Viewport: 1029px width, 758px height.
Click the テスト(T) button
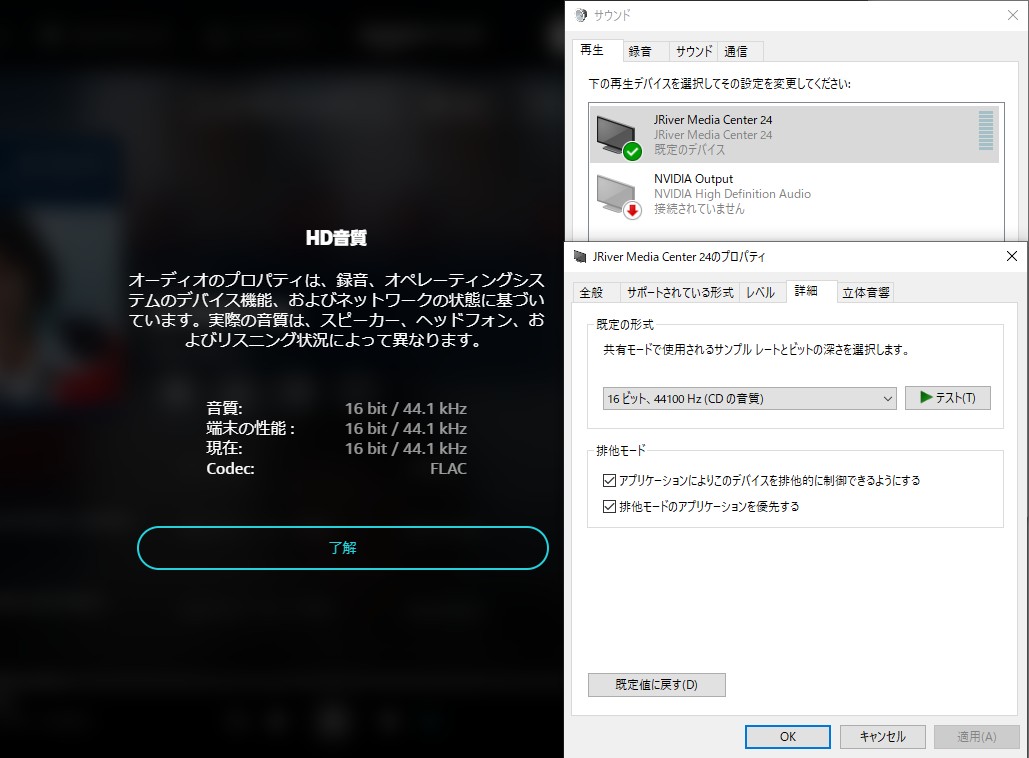coord(948,398)
